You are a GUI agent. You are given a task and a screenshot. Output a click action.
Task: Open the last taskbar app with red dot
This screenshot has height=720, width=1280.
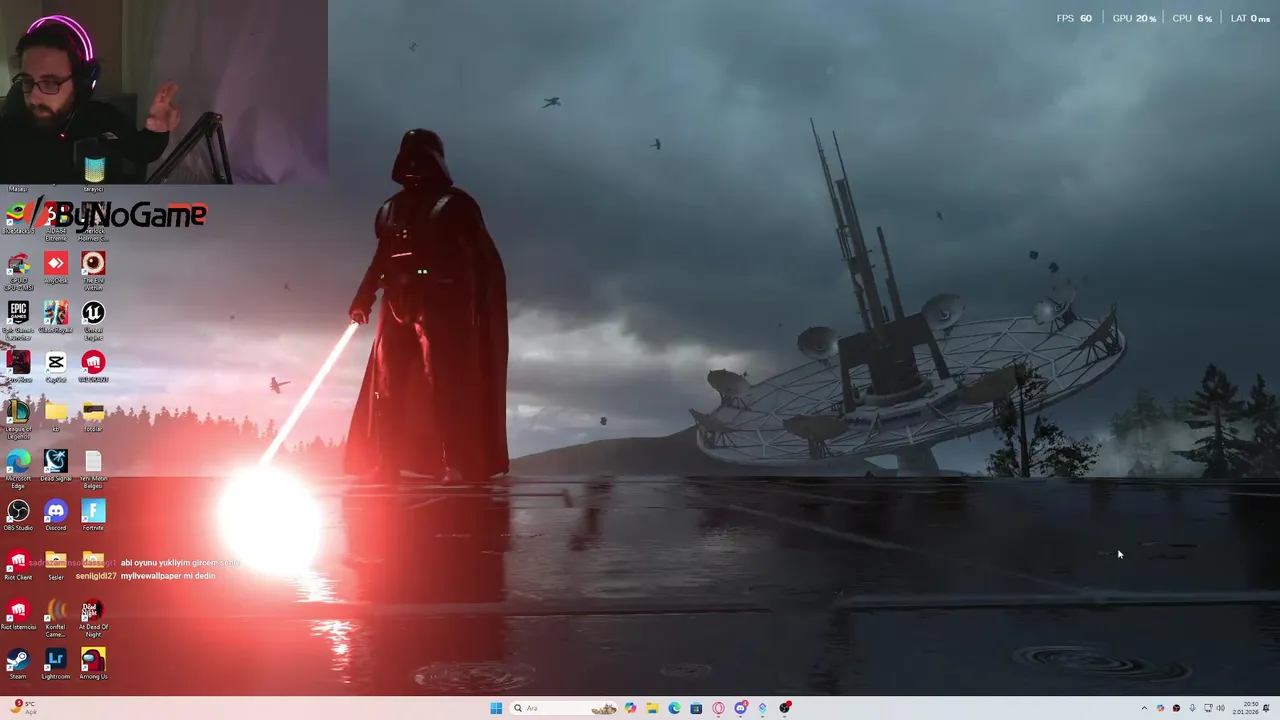(x=785, y=708)
